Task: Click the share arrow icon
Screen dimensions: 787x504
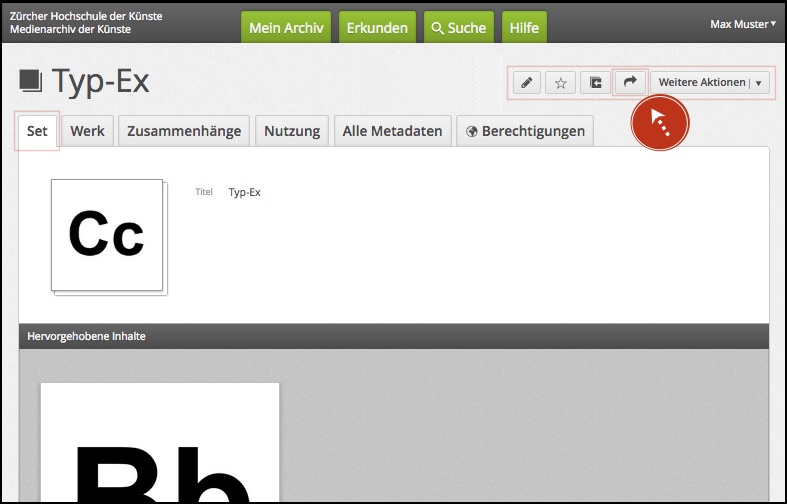Action: tap(630, 83)
